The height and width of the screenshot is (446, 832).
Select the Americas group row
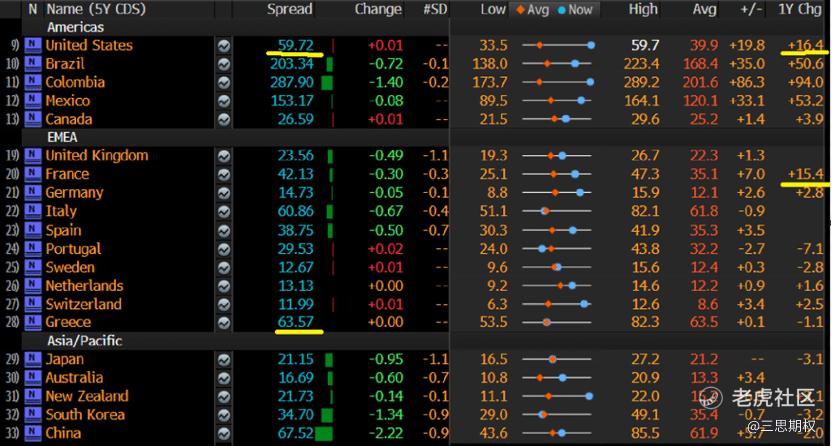tap(75, 27)
